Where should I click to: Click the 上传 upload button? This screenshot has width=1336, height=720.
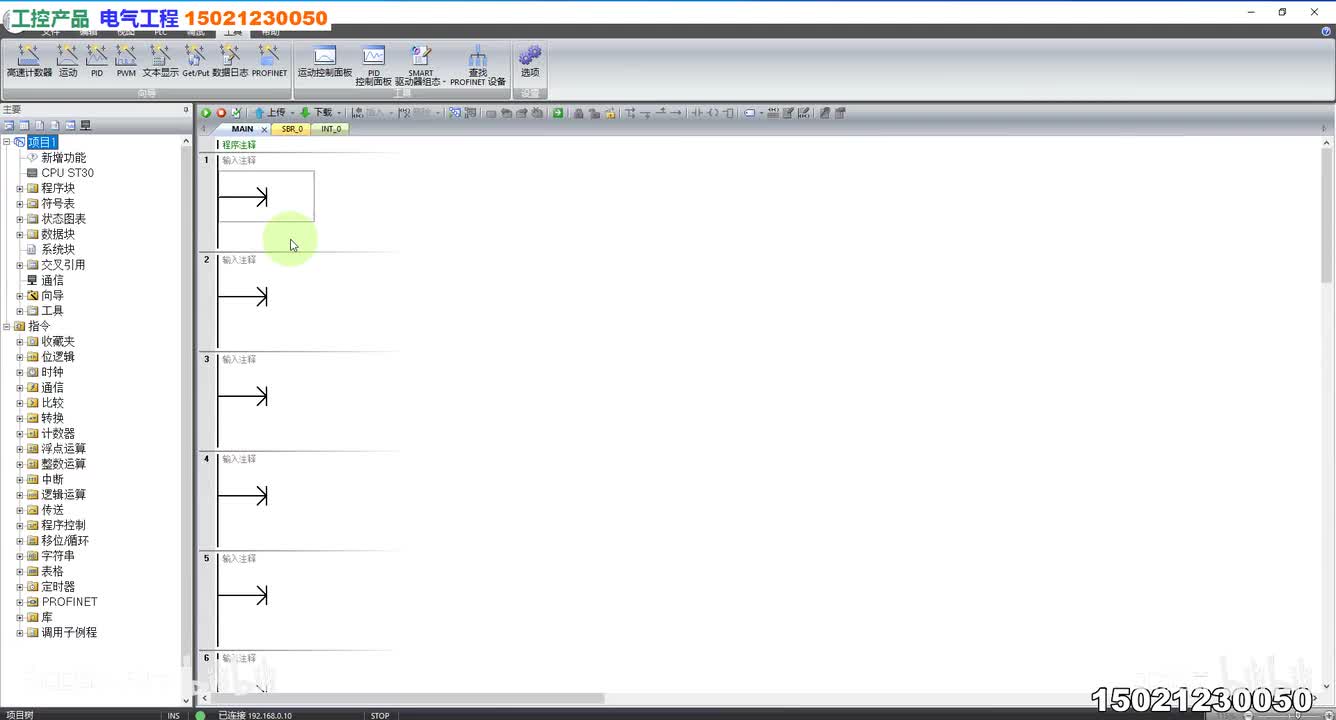(x=269, y=113)
